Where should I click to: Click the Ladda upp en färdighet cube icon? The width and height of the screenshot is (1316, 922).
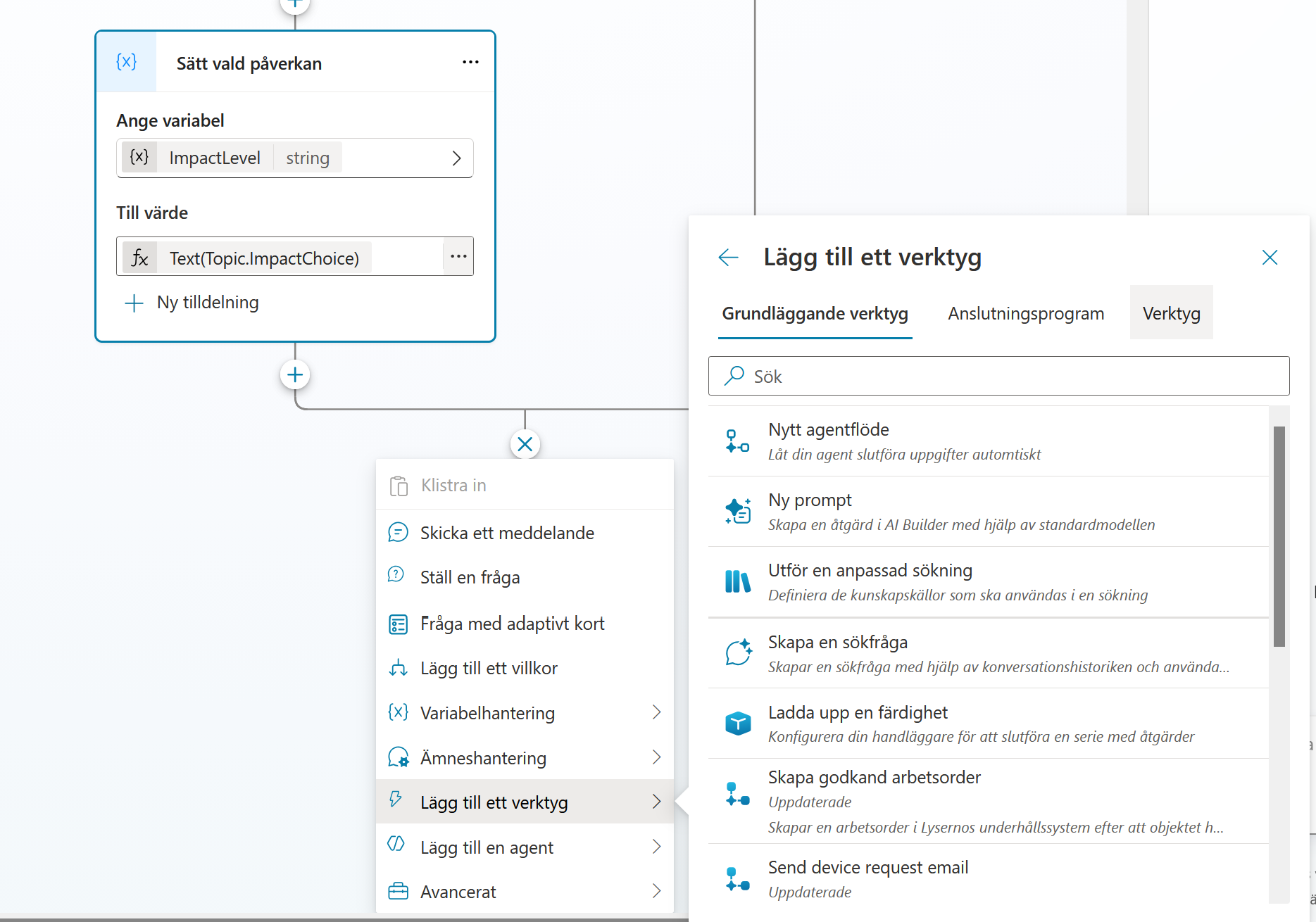tap(738, 724)
